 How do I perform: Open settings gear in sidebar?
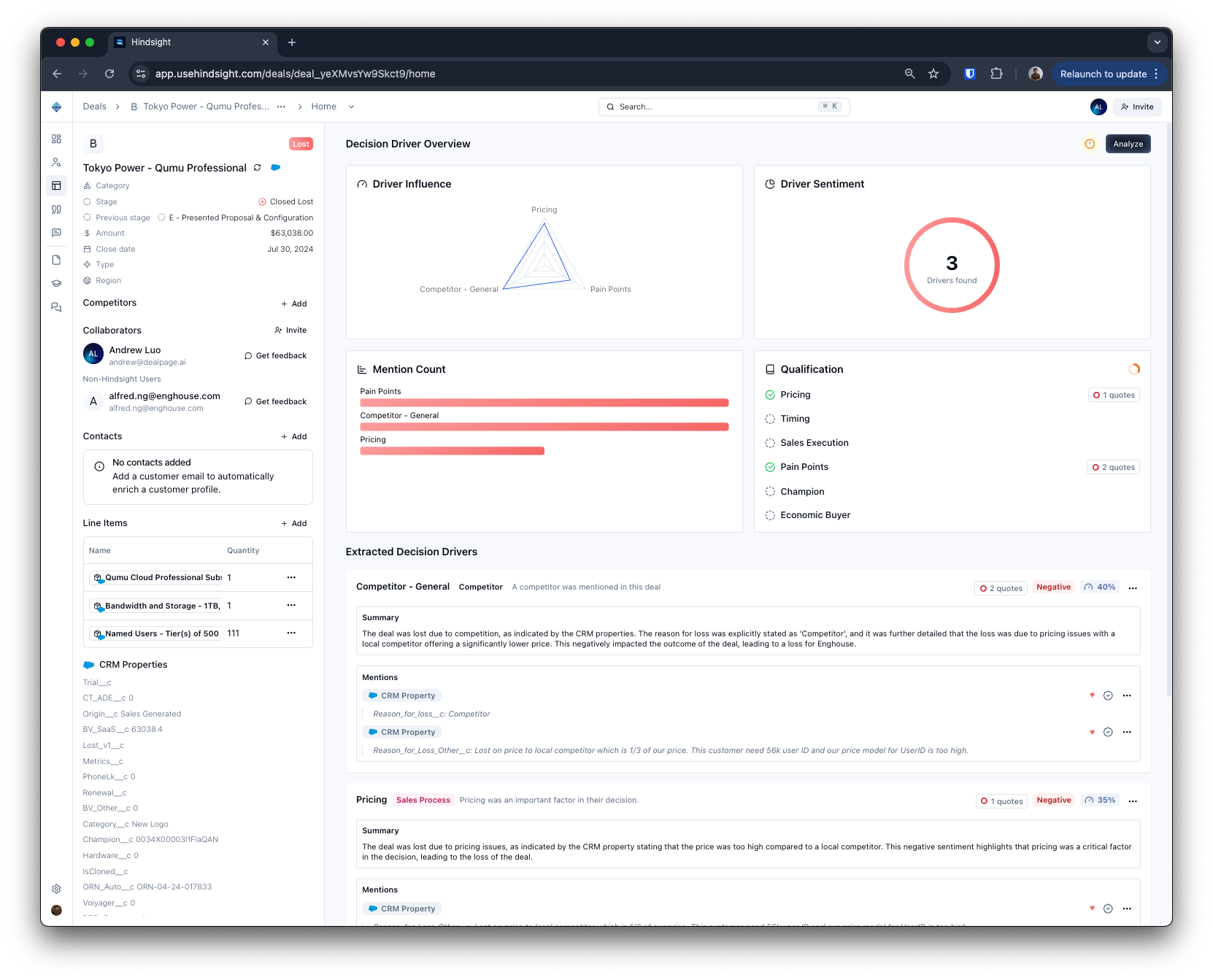[x=56, y=889]
